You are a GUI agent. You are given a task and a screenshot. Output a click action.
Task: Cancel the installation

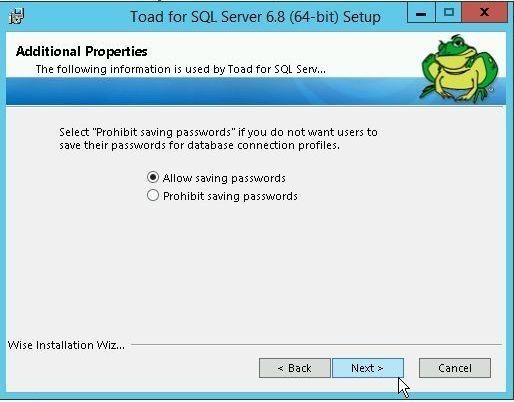coord(455,368)
